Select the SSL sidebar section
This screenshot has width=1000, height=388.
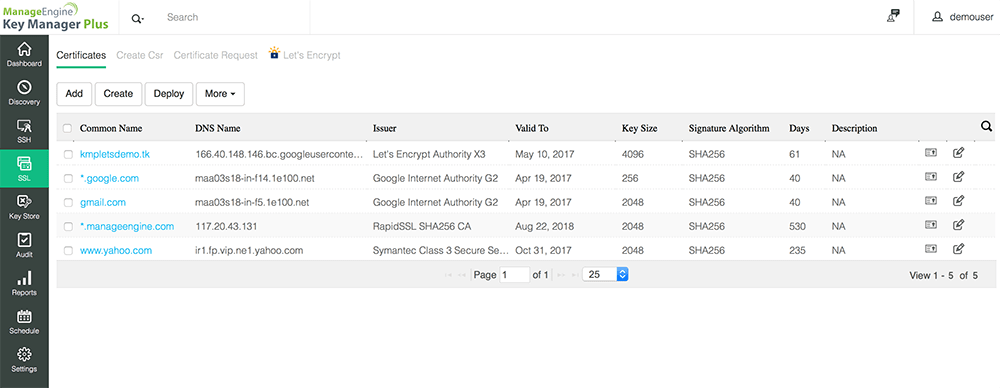click(24, 169)
